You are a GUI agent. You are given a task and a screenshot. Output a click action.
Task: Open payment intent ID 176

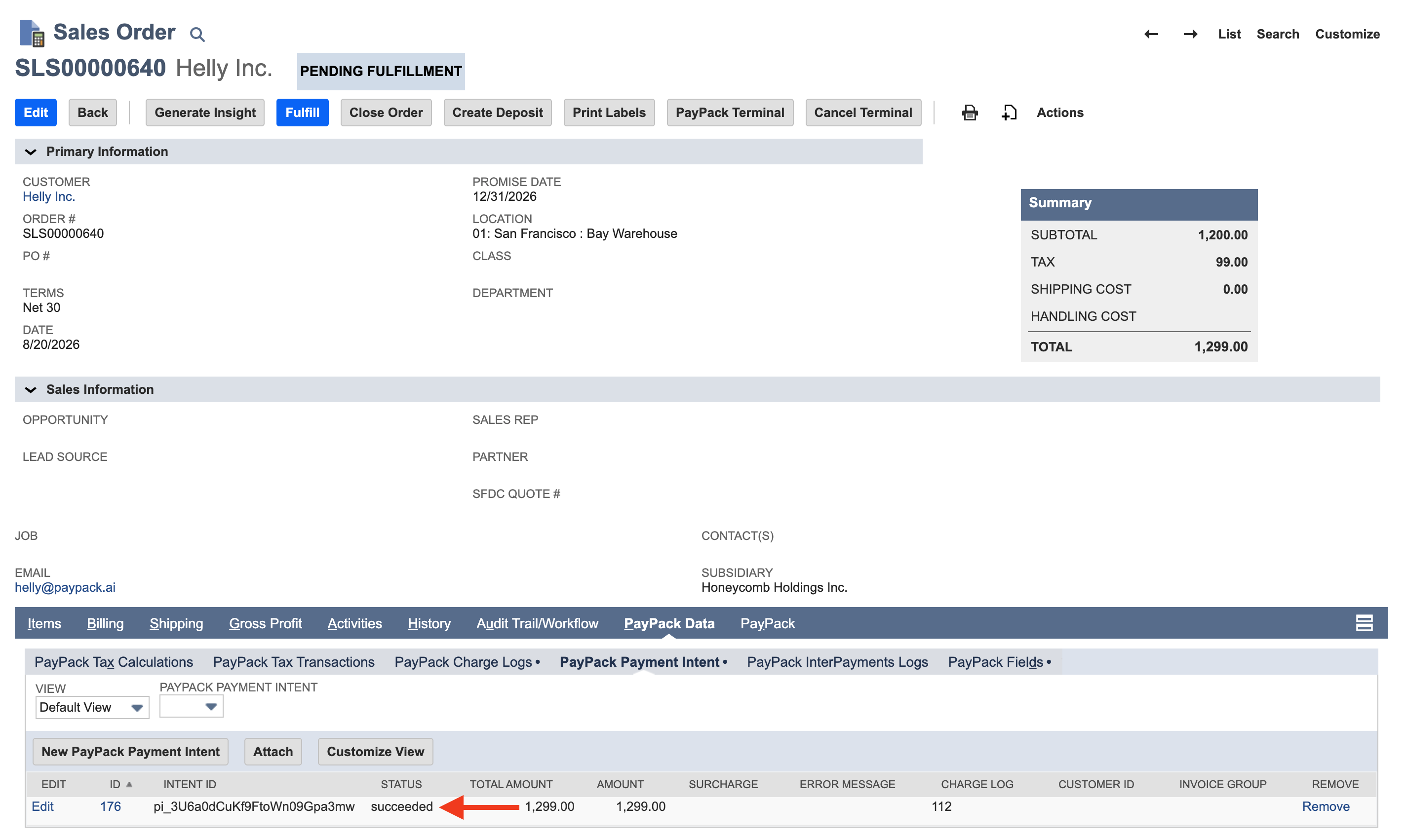click(111, 806)
